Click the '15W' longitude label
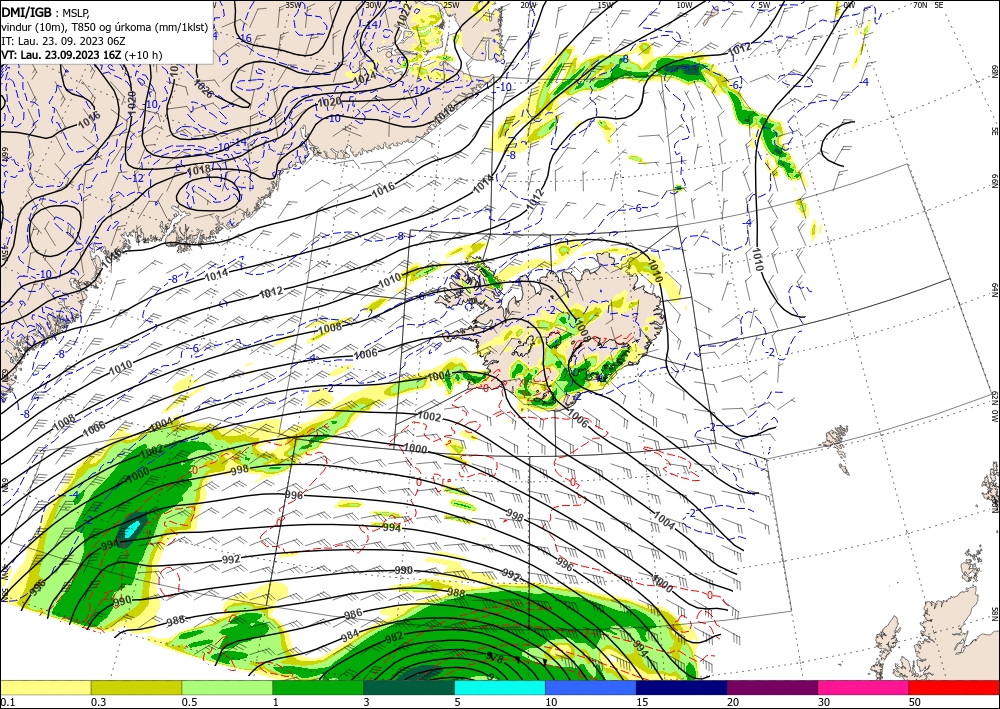Image resolution: width=1000 pixels, height=709 pixels. tap(606, 5)
